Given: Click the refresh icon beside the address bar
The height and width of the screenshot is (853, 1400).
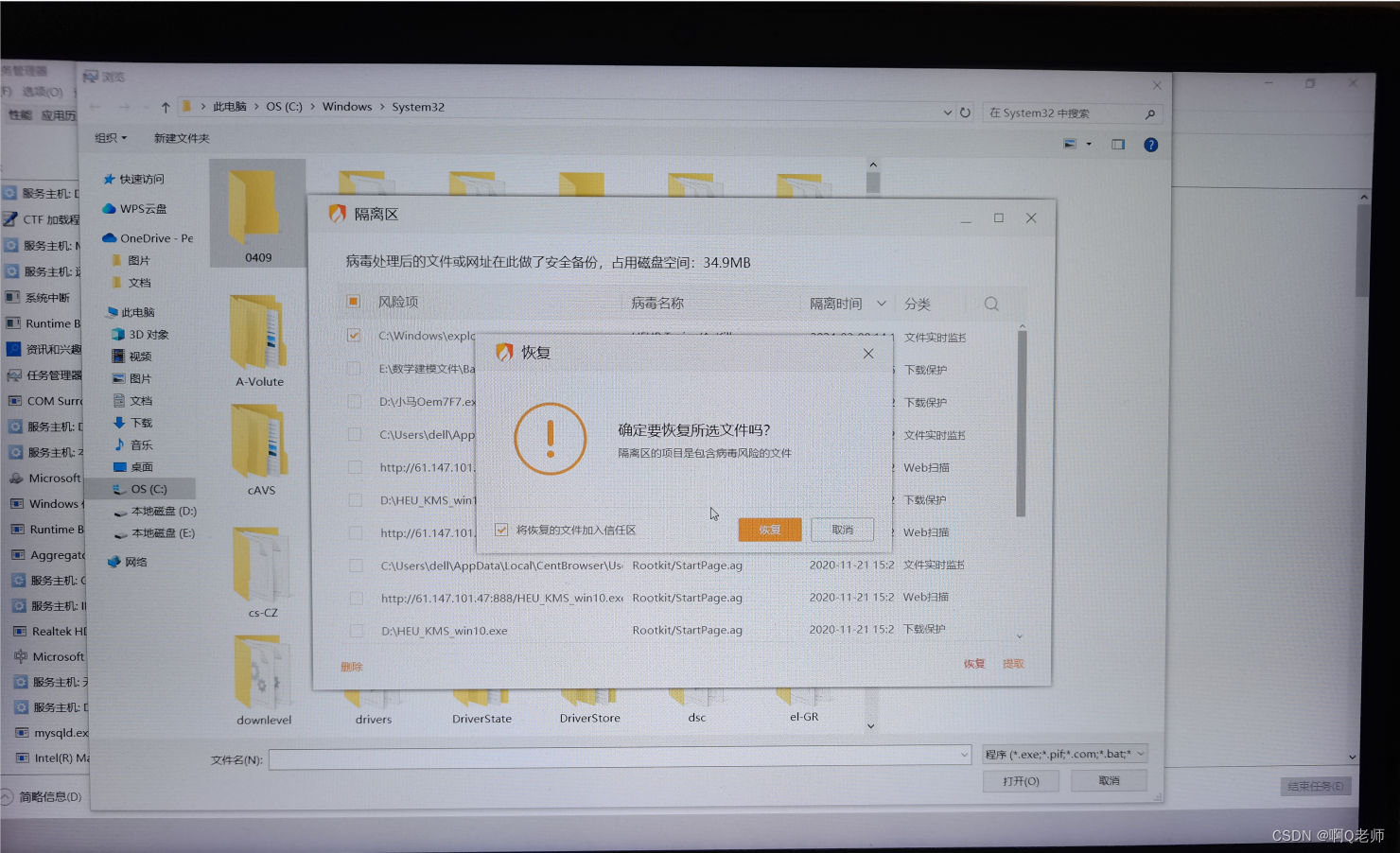Looking at the screenshot, I should click(965, 113).
